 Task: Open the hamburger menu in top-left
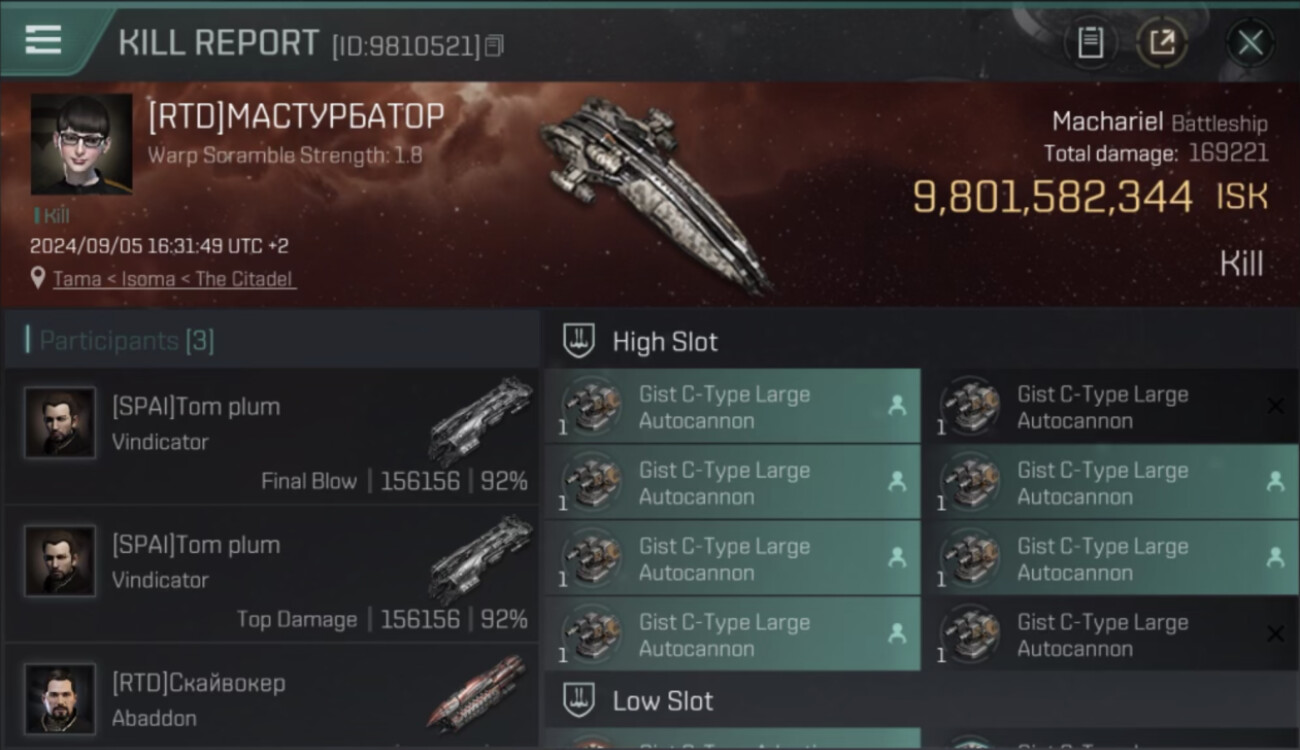pos(43,40)
